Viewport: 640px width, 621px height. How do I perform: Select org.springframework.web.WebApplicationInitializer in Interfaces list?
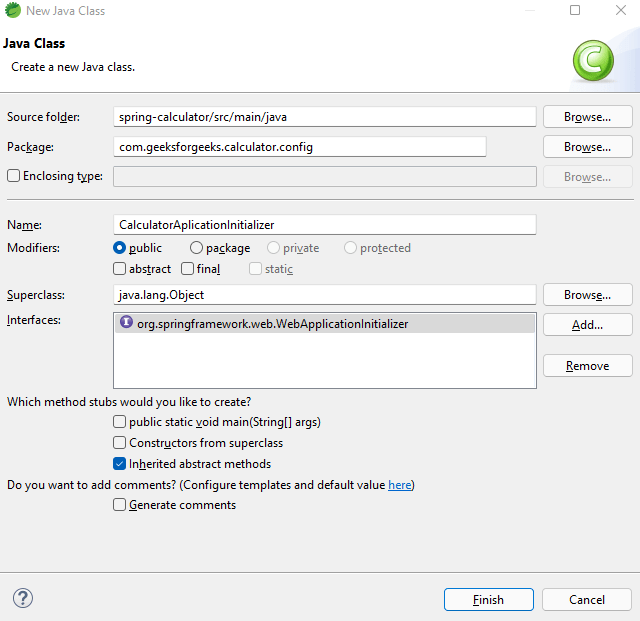[272, 324]
